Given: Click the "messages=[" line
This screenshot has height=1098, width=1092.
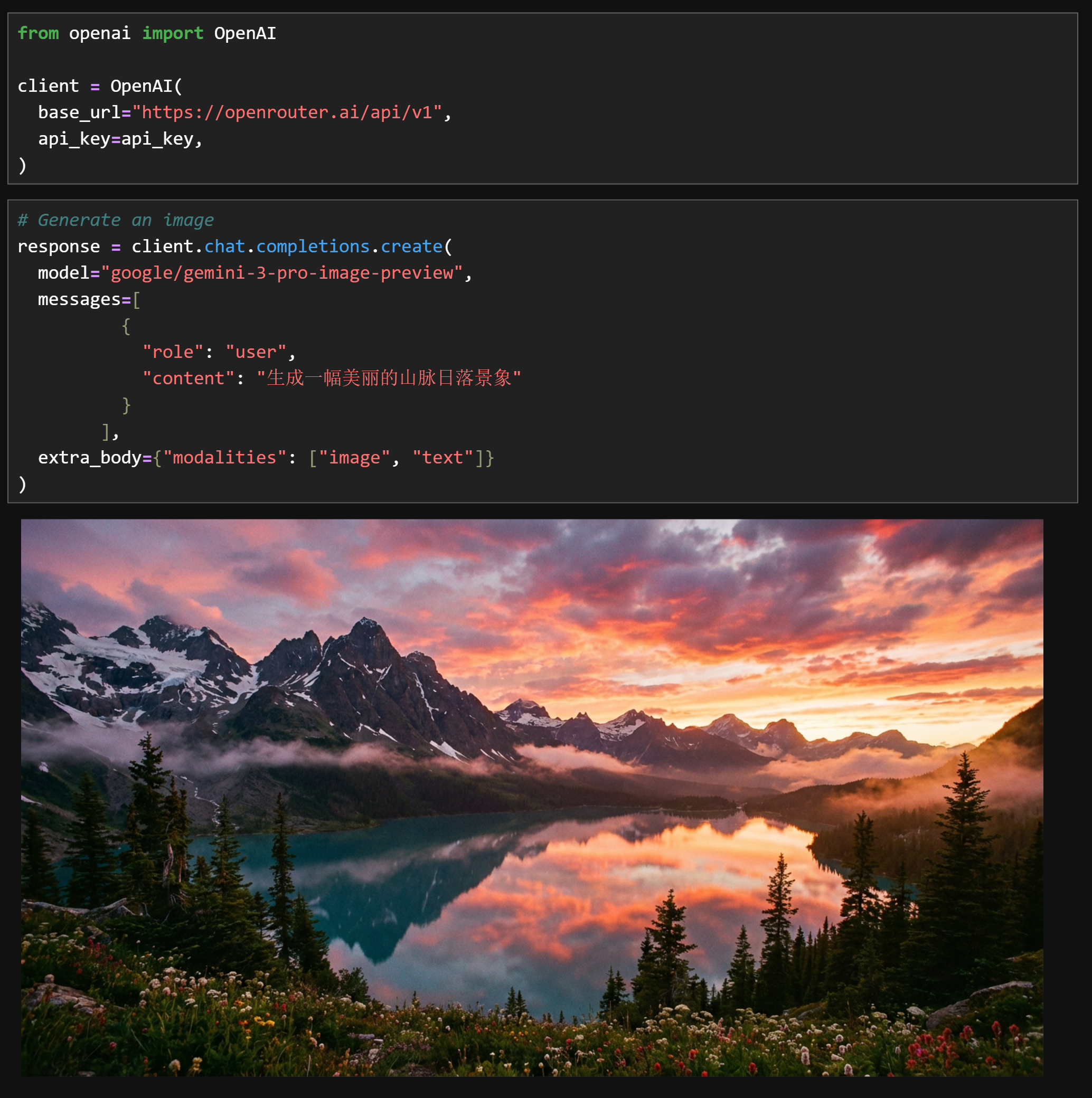Looking at the screenshot, I should pyautogui.click(x=89, y=299).
